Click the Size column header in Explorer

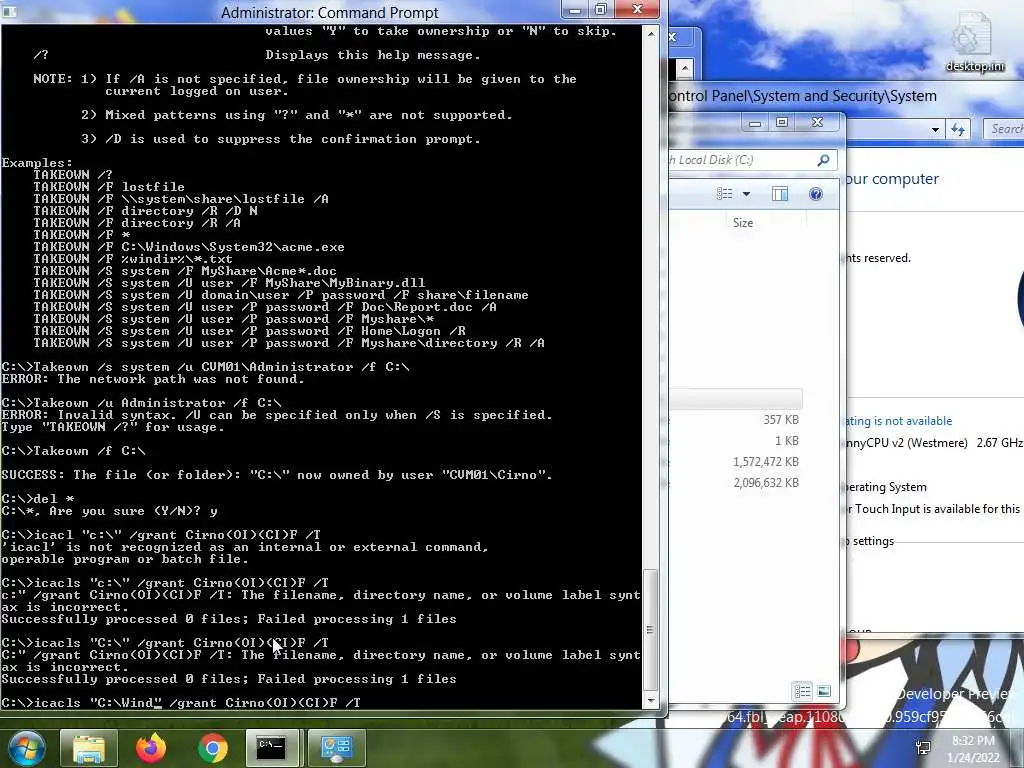(743, 223)
